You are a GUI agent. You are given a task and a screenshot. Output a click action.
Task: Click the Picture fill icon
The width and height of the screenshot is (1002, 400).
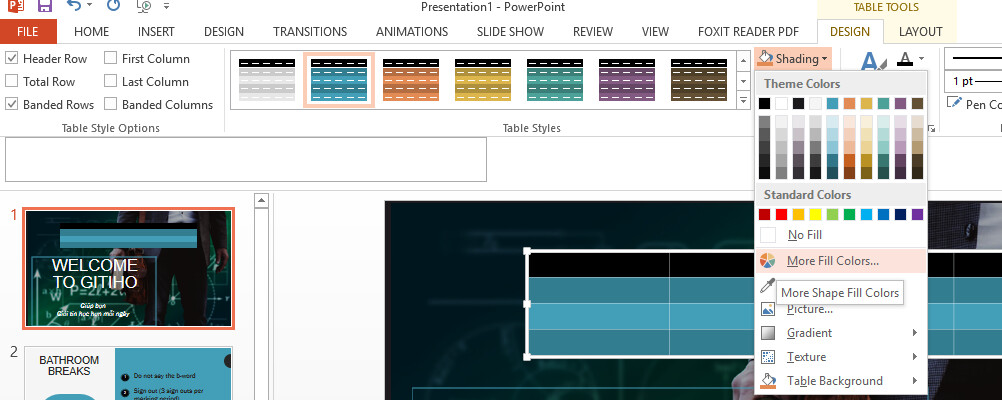pos(767,309)
